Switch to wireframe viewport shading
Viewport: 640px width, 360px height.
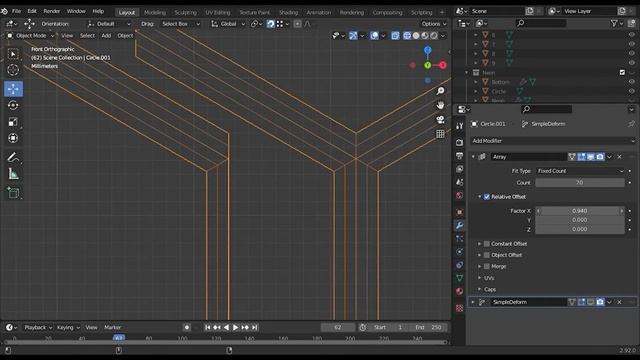(x=407, y=36)
